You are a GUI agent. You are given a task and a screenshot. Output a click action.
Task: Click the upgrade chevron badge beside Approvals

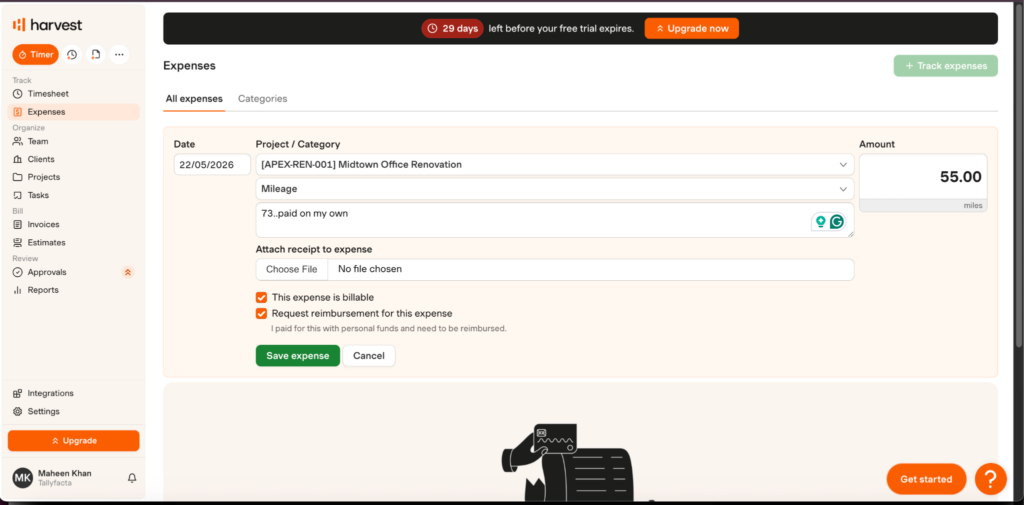pyautogui.click(x=128, y=272)
